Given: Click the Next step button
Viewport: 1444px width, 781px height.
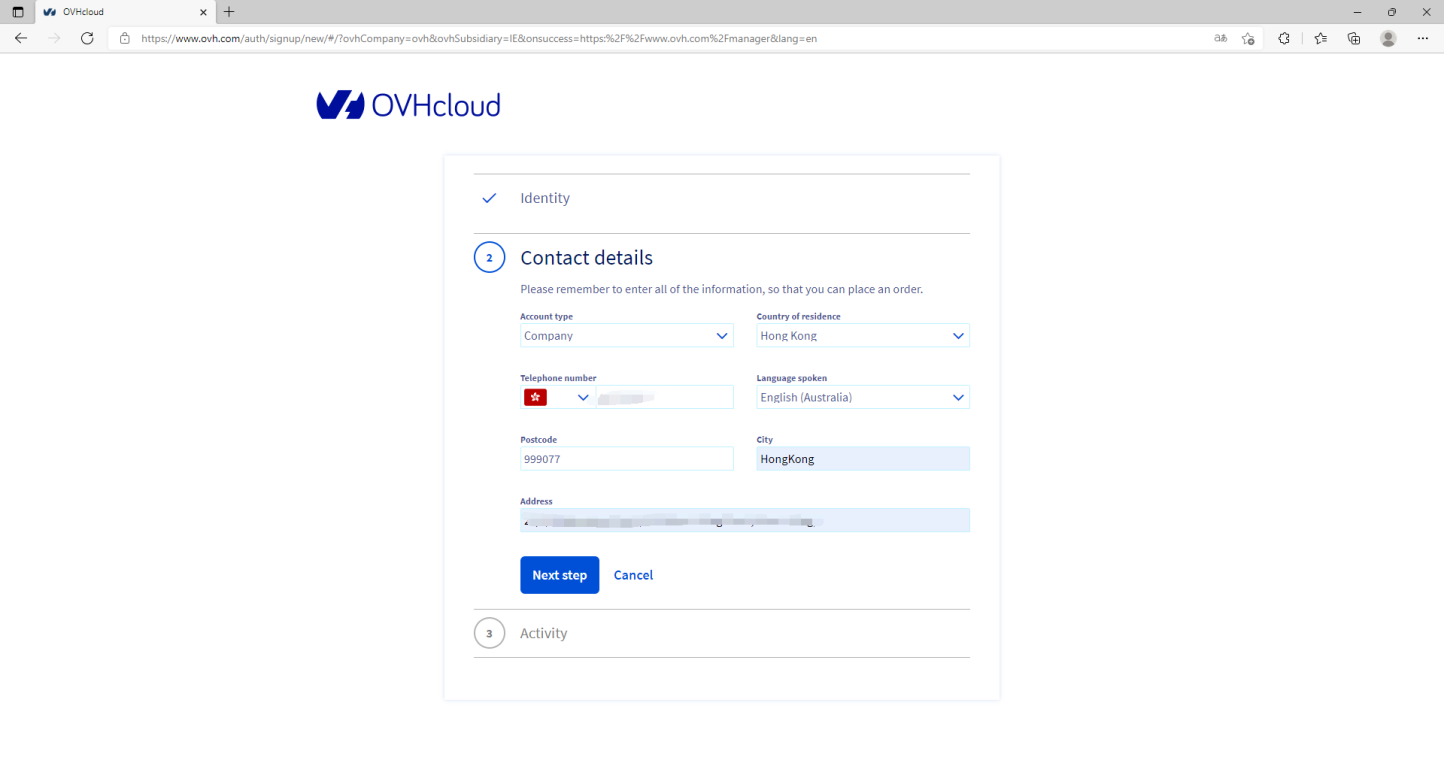Looking at the screenshot, I should coord(559,575).
